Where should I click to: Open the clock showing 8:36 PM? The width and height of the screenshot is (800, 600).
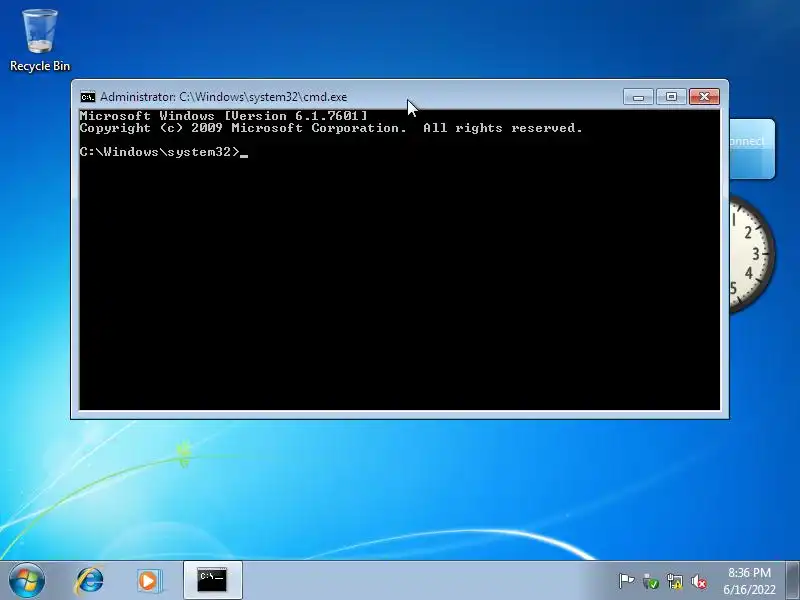[x=749, y=581]
